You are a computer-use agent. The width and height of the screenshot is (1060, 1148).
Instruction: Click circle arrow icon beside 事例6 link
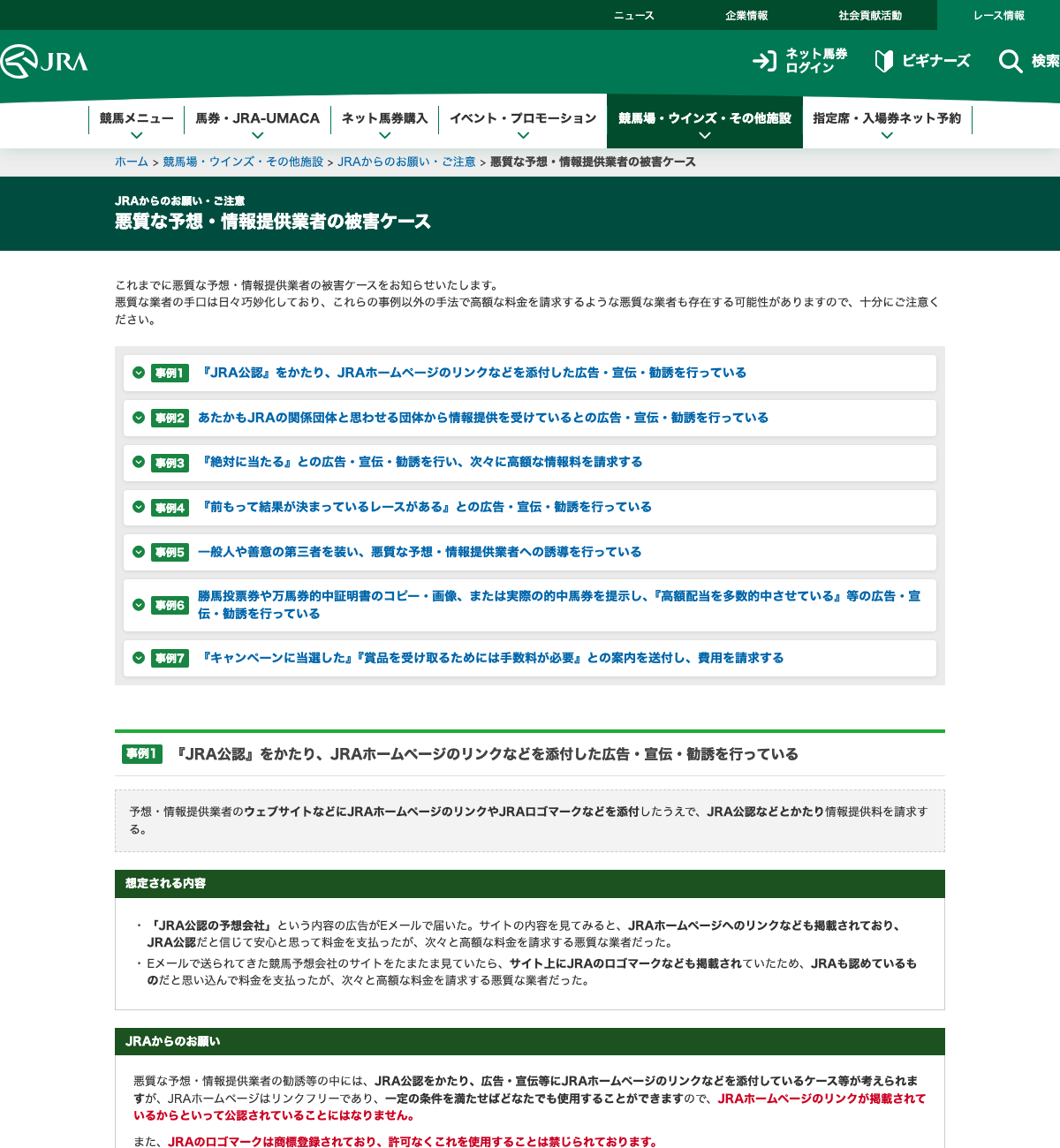coord(139,605)
